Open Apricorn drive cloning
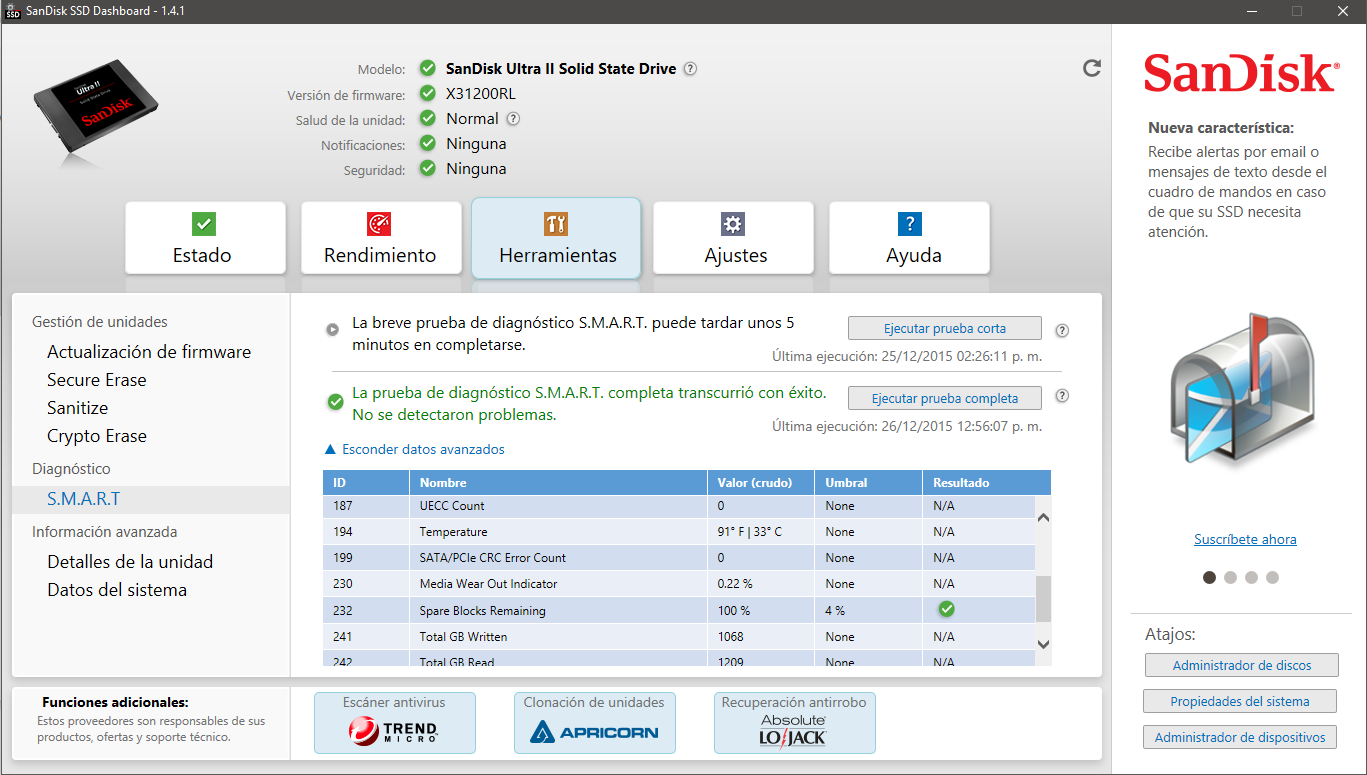This screenshot has height=775, width=1367. [x=595, y=722]
